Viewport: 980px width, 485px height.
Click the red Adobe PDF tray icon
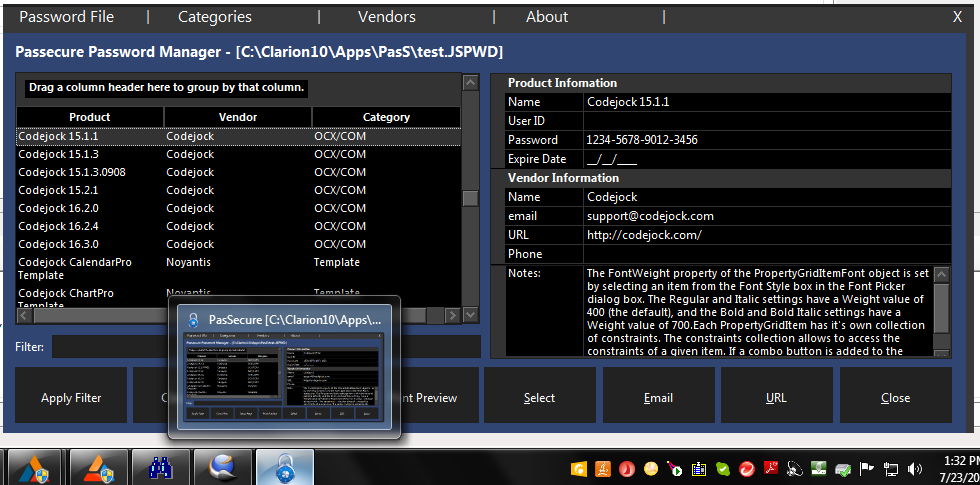[x=771, y=468]
